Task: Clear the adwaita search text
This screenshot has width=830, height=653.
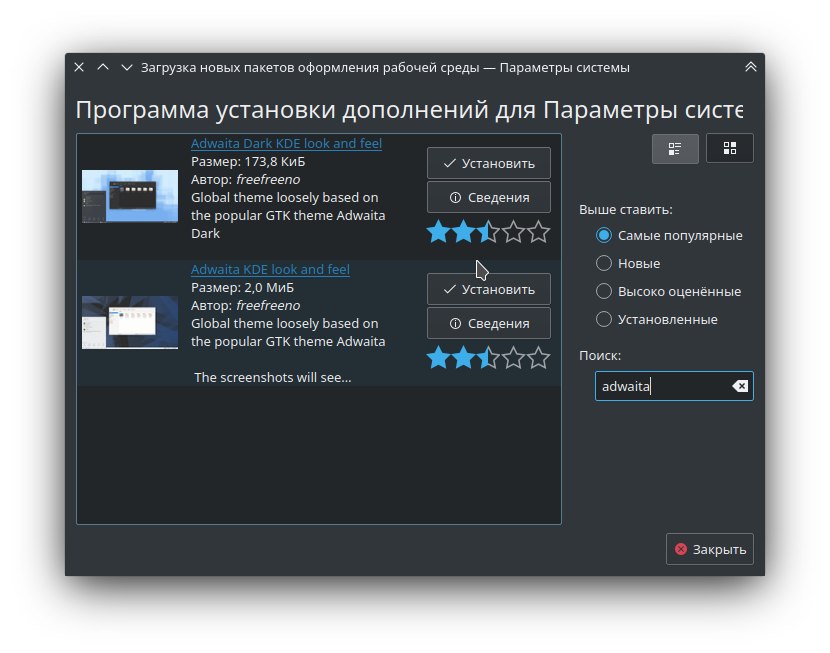Action: click(x=740, y=386)
